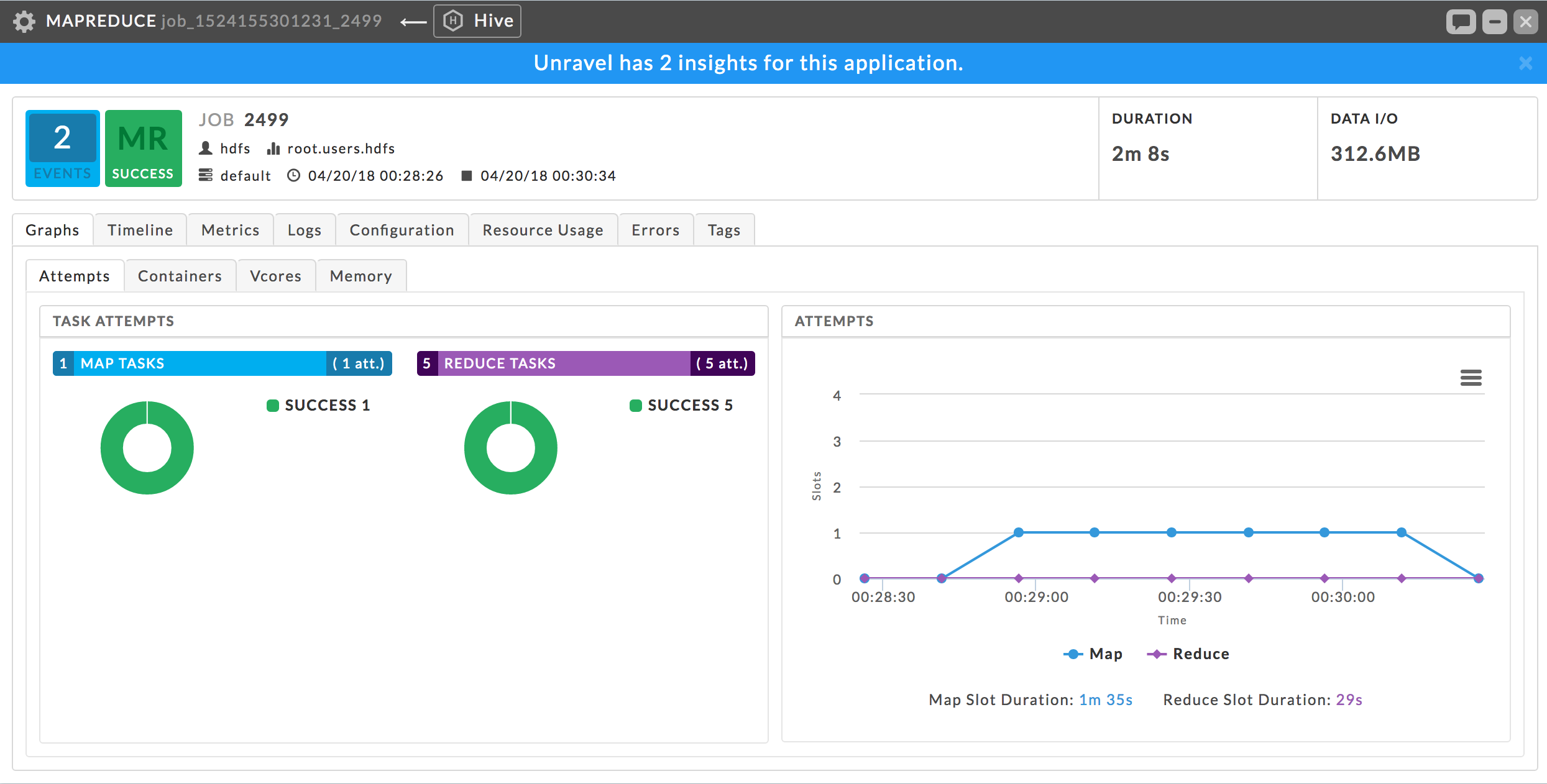Viewport: 1547px width, 784px height.
Task: Toggle the Reduce series in chart legend
Action: point(1188,654)
